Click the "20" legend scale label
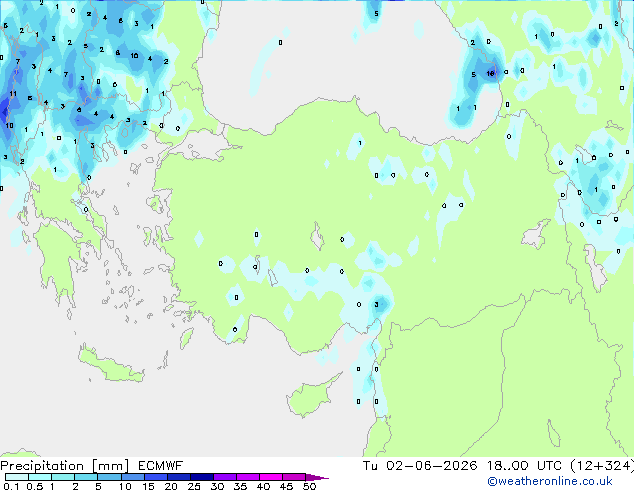The image size is (634, 490). tap(171, 486)
